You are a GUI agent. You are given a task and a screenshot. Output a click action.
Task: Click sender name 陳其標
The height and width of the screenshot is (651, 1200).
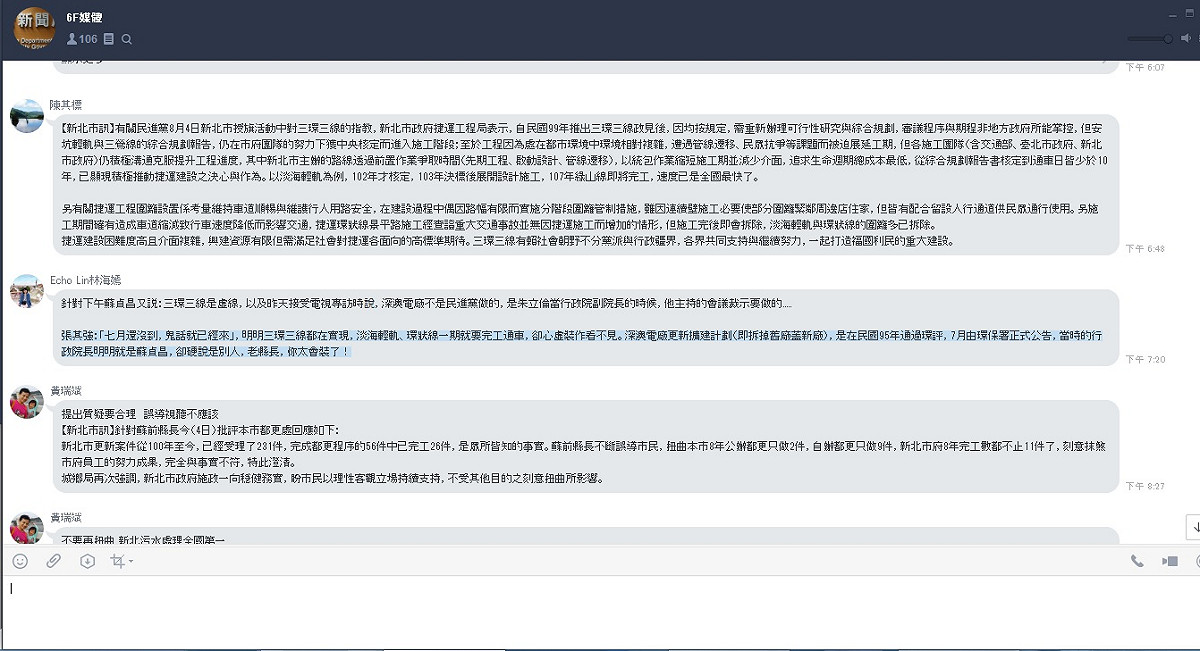click(x=66, y=104)
